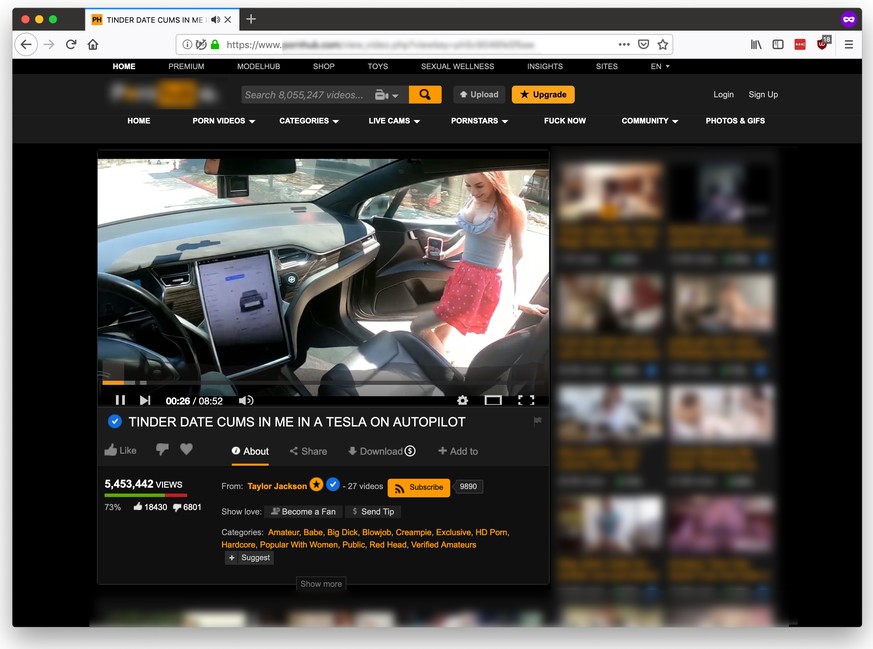Close the current browser tab
The width and height of the screenshot is (873, 649).
point(228,19)
